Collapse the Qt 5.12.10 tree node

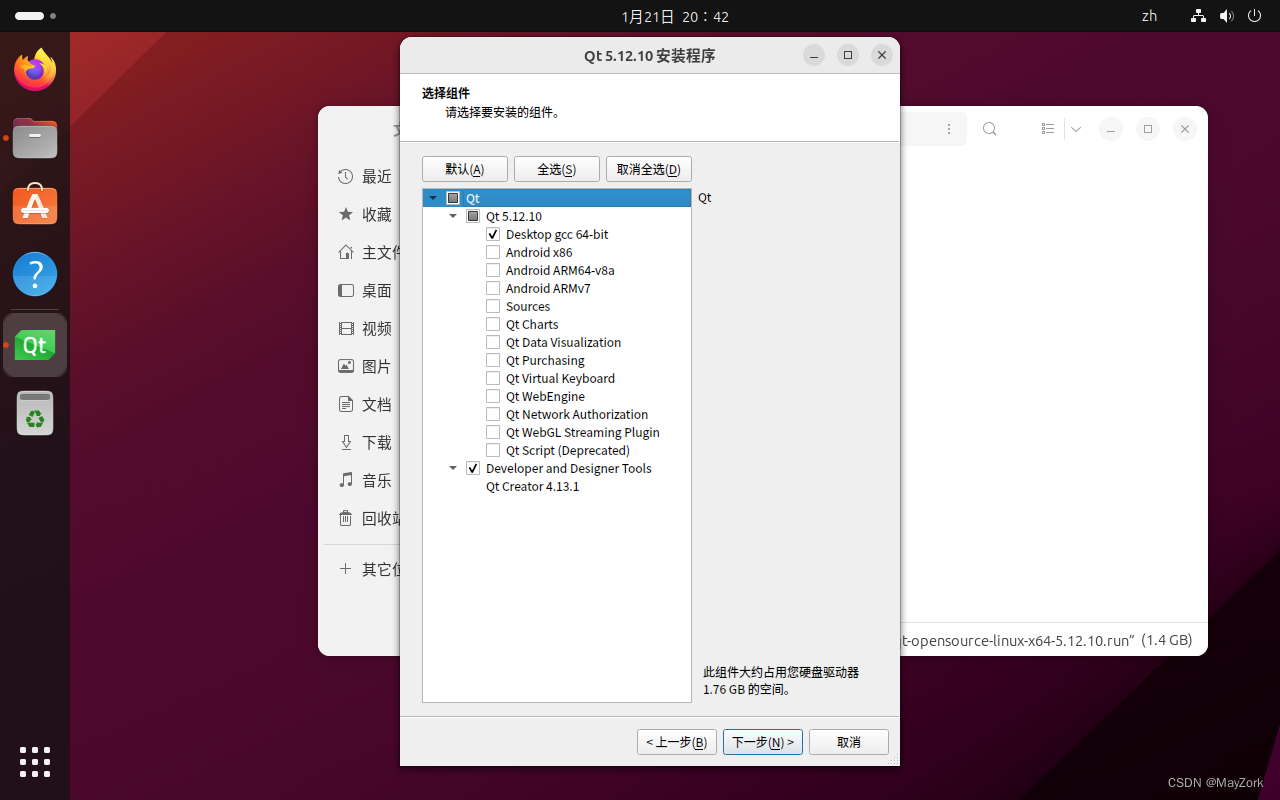click(x=453, y=217)
